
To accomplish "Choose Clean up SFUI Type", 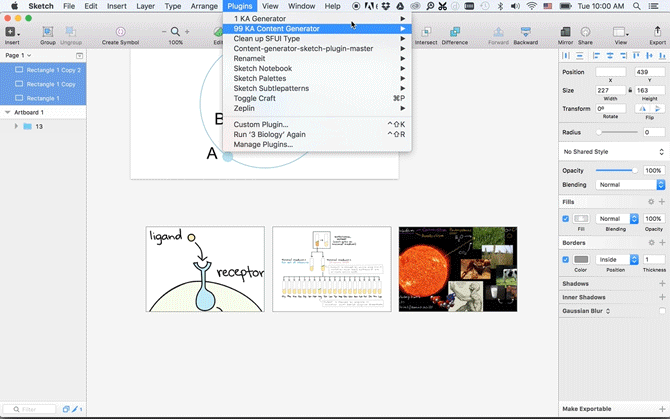I will (x=317, y=38).
